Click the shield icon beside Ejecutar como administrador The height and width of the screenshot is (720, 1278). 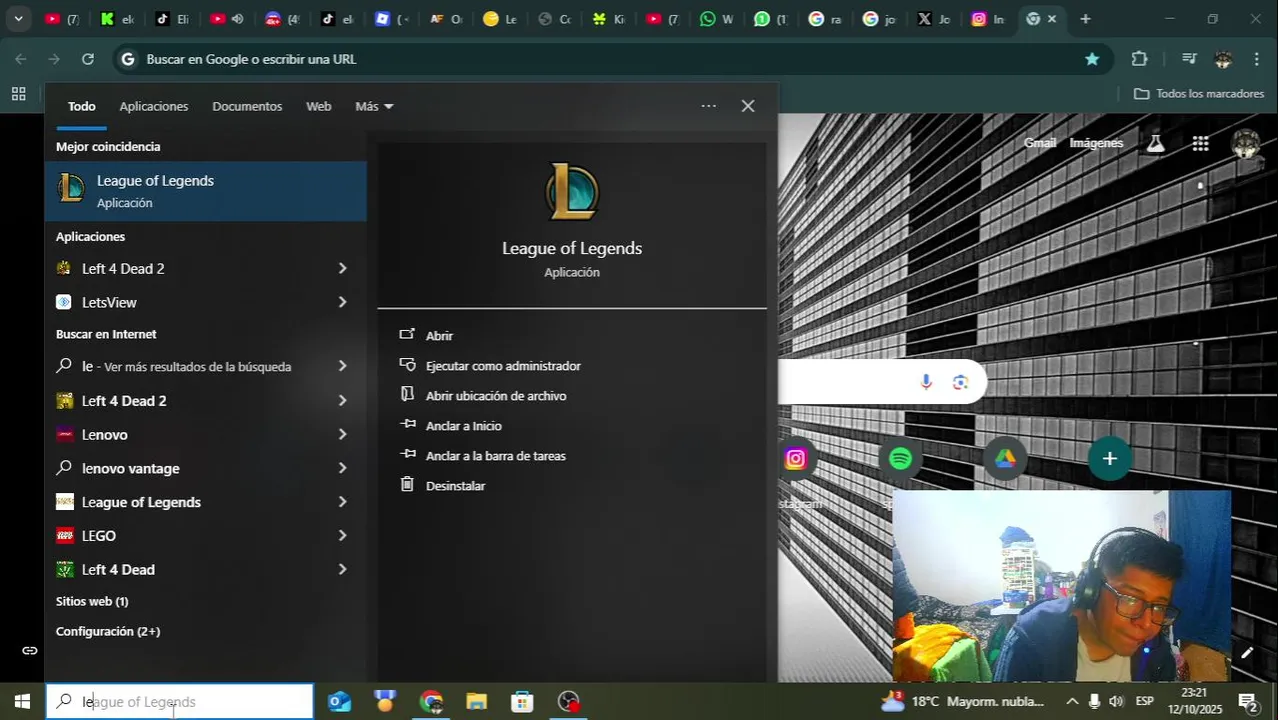407,365
